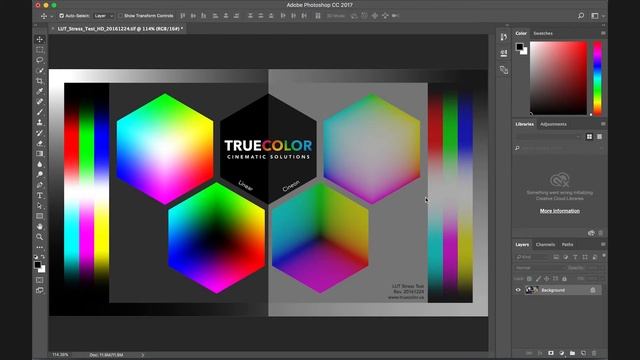Select the LUT_Stress_Test document tab
This screenshot has height=360, width=640.
[x=118, y=29]
